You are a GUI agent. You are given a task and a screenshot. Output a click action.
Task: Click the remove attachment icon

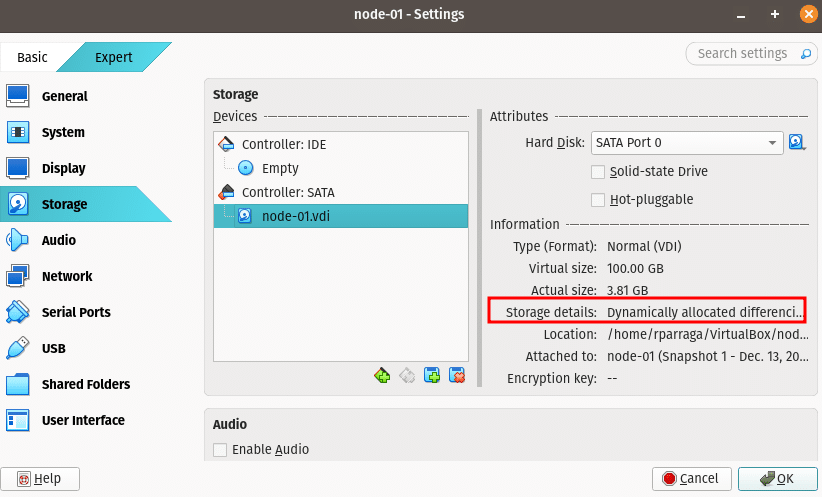coord(457,376)
